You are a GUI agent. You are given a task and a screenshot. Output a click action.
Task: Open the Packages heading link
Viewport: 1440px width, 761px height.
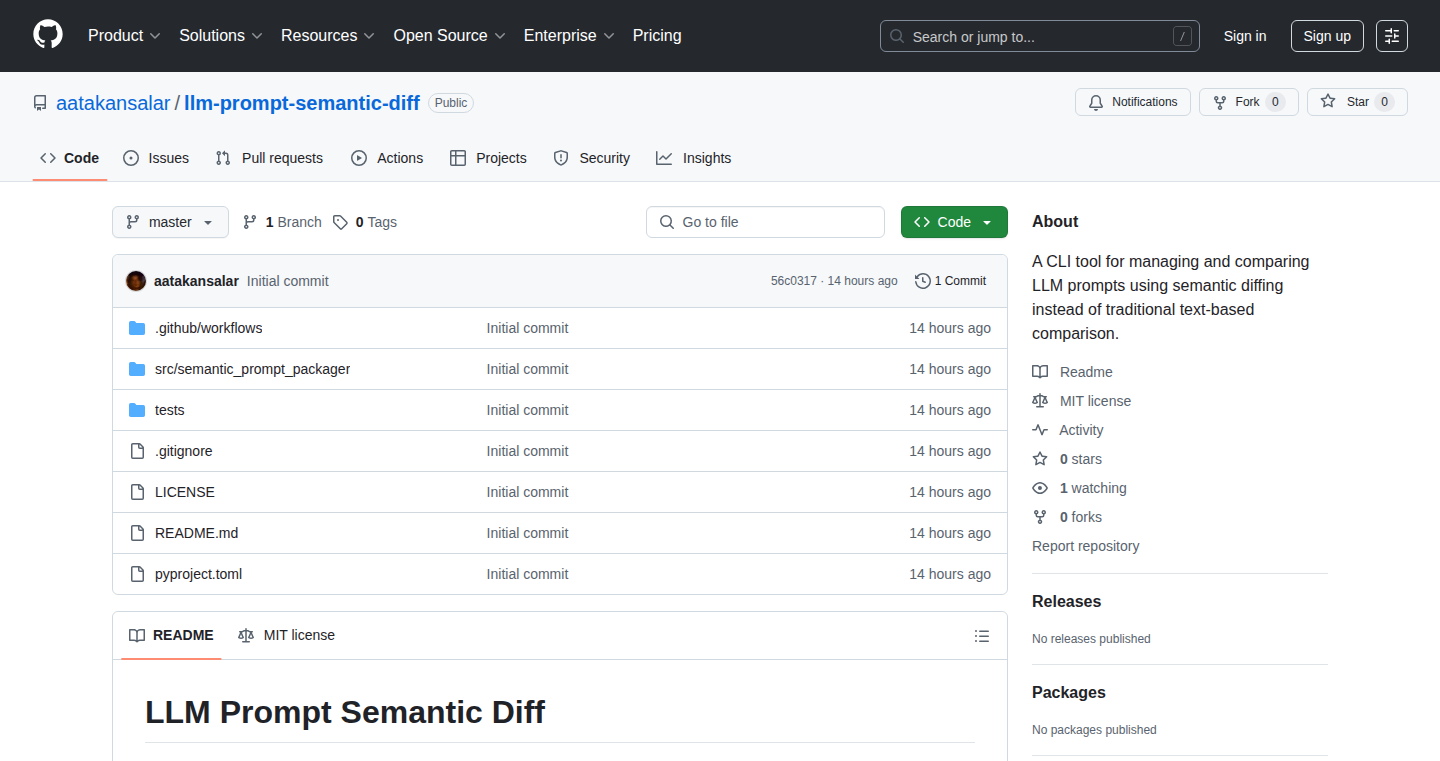pos(1069,693)
